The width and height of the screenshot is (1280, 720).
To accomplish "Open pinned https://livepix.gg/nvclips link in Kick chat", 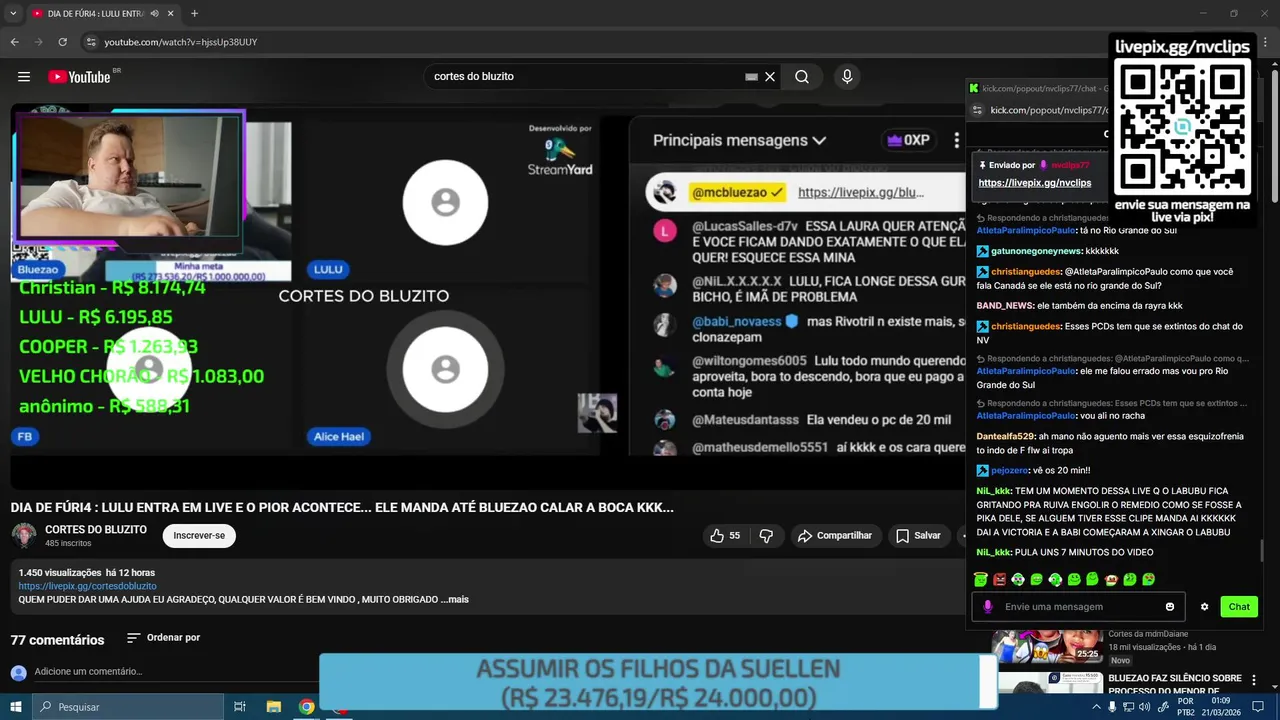I will pyautogui.click(x=1035, y=183).
